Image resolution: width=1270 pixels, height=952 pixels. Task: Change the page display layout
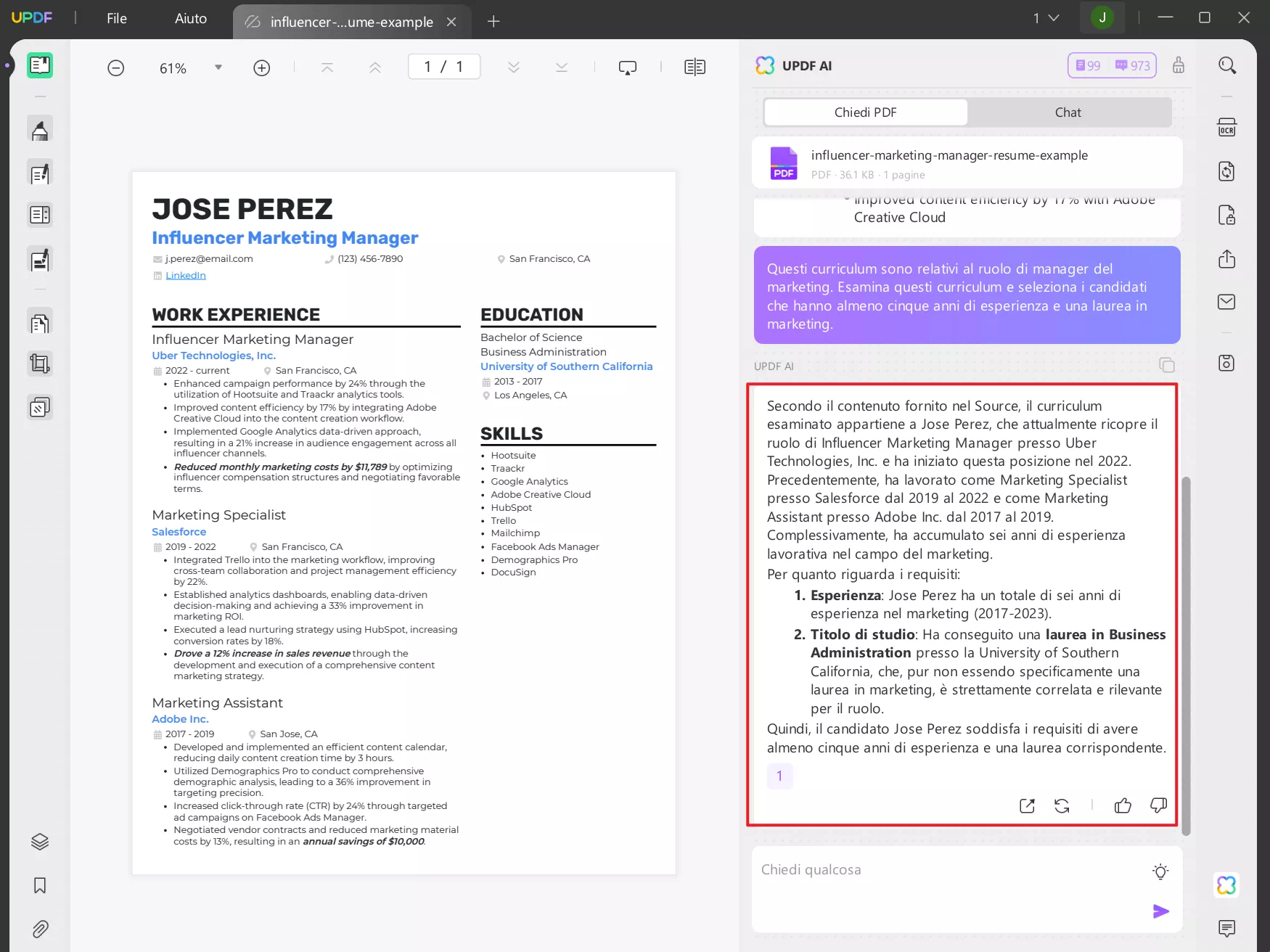tap(695, 67)
